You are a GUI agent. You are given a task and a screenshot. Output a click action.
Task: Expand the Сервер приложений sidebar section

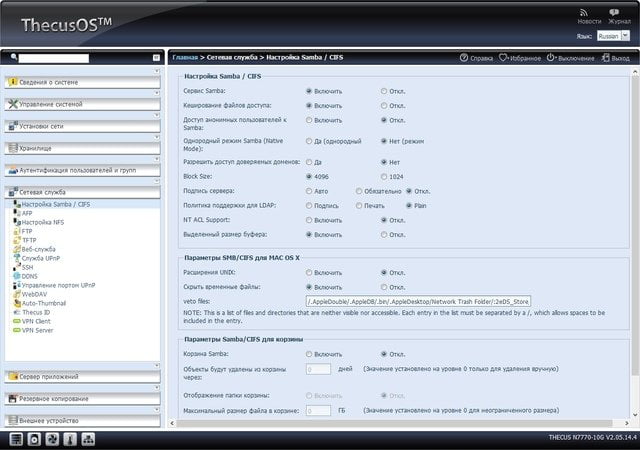click(82, 376)
